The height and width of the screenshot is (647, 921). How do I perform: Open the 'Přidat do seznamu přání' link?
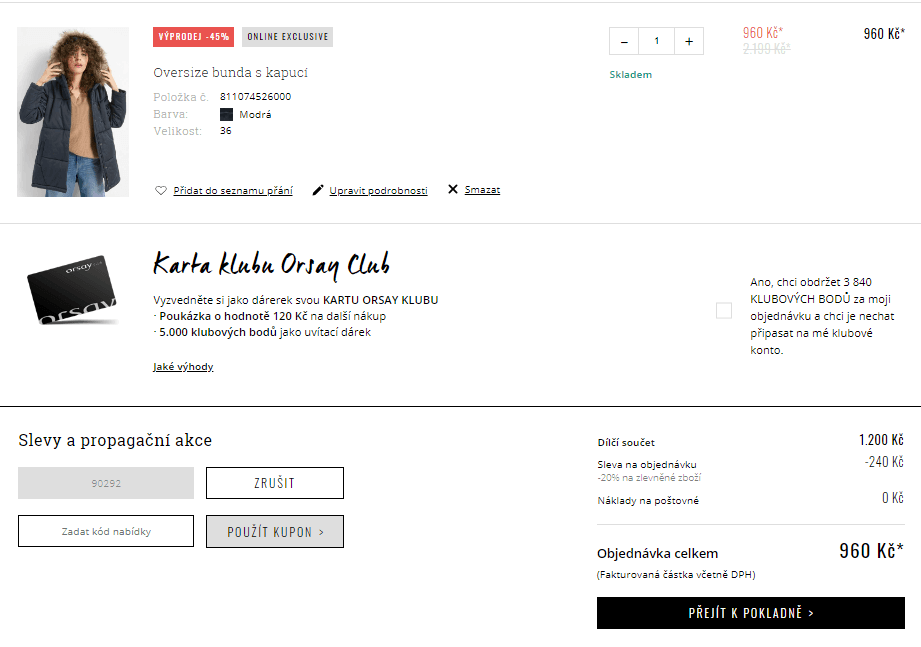point(233,190)
